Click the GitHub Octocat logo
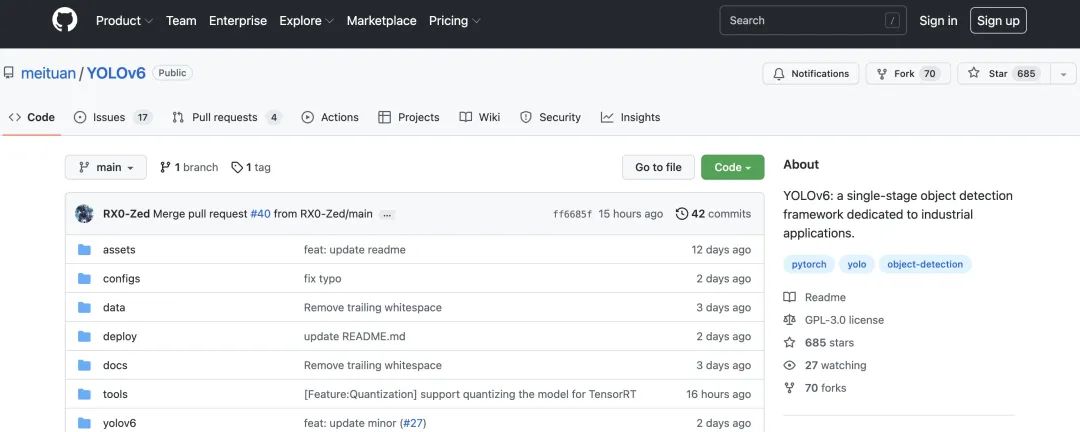The image size is (1080, 432). 64,20
